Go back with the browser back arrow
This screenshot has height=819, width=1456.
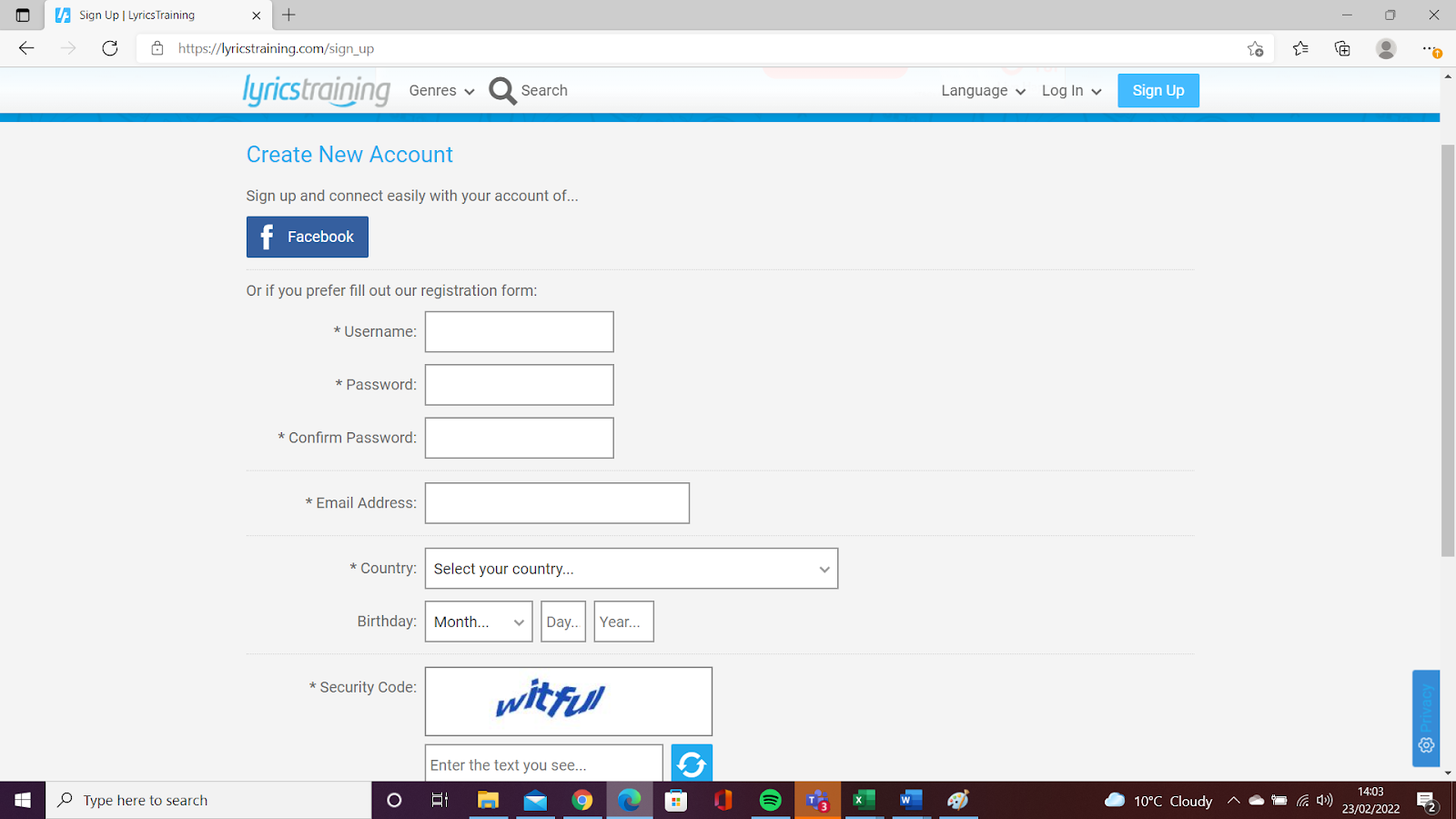(26, 48)
